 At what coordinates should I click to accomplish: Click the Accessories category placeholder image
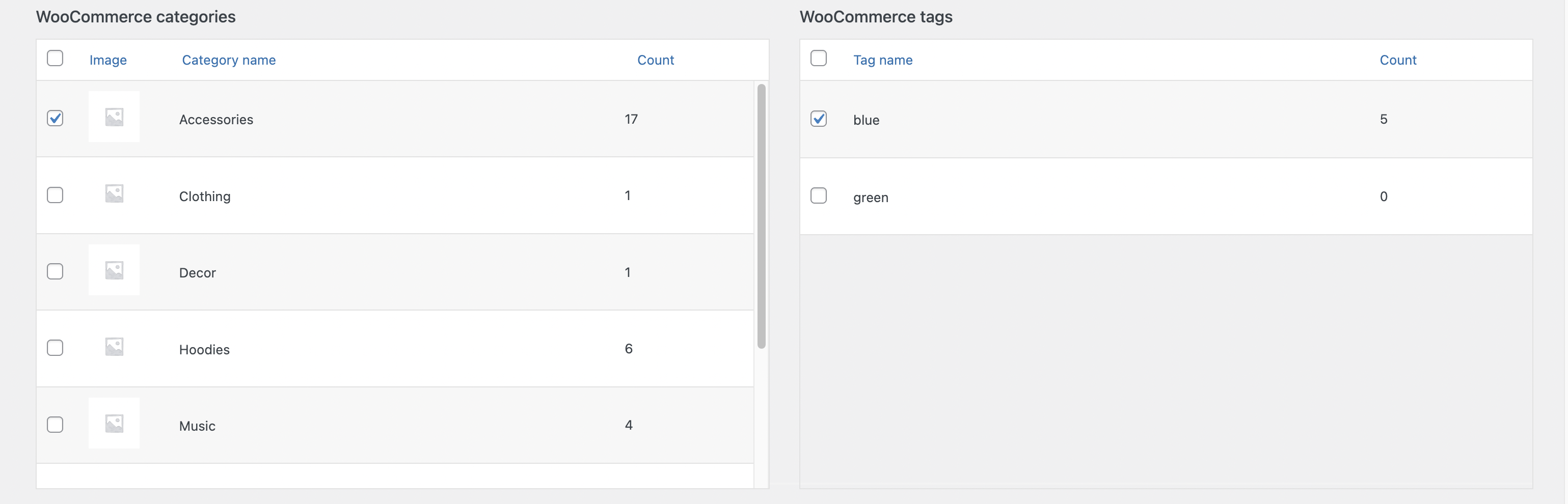(114, 117)
